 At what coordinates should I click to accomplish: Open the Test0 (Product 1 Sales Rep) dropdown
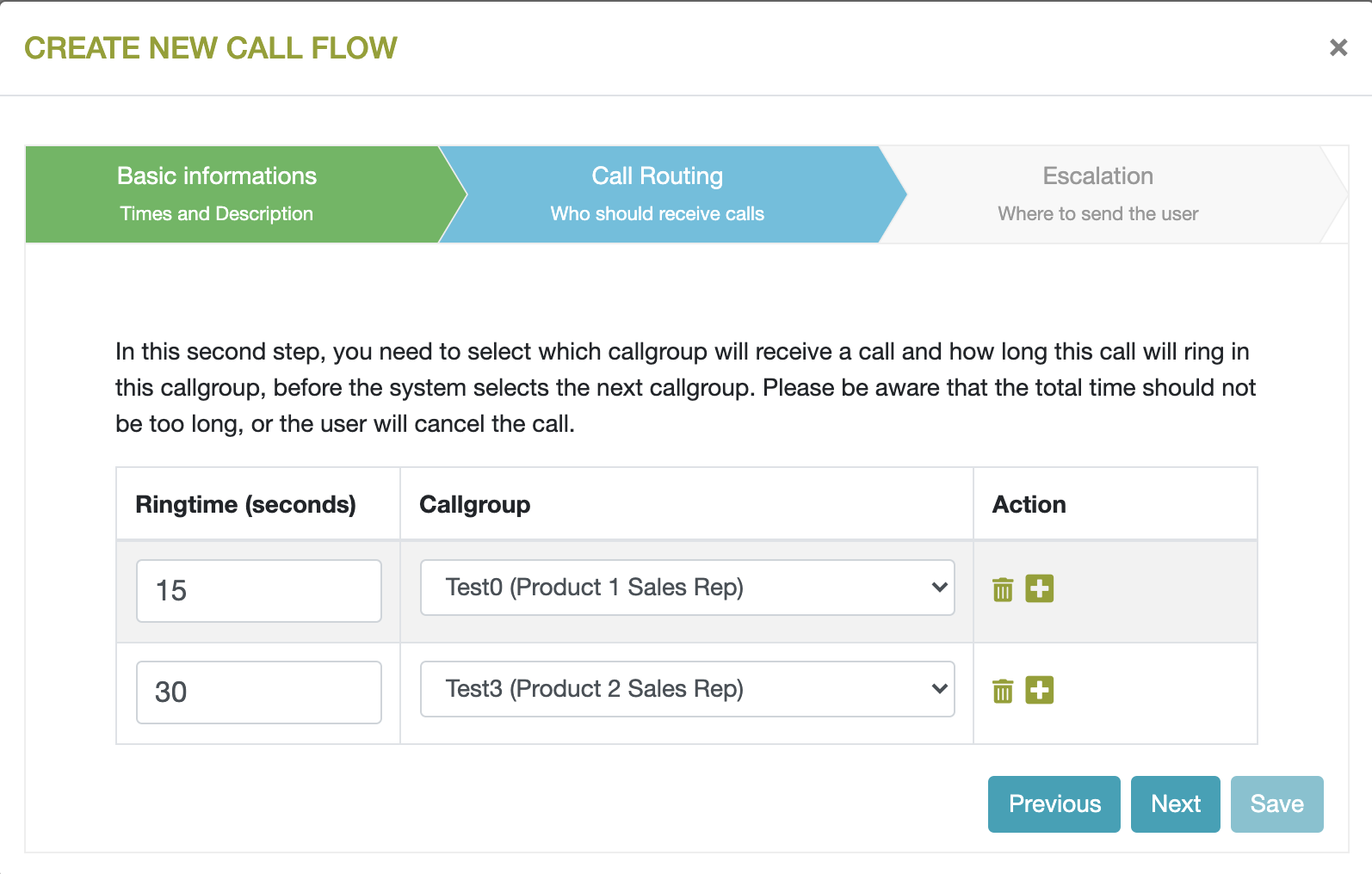(x=687, y=588)
